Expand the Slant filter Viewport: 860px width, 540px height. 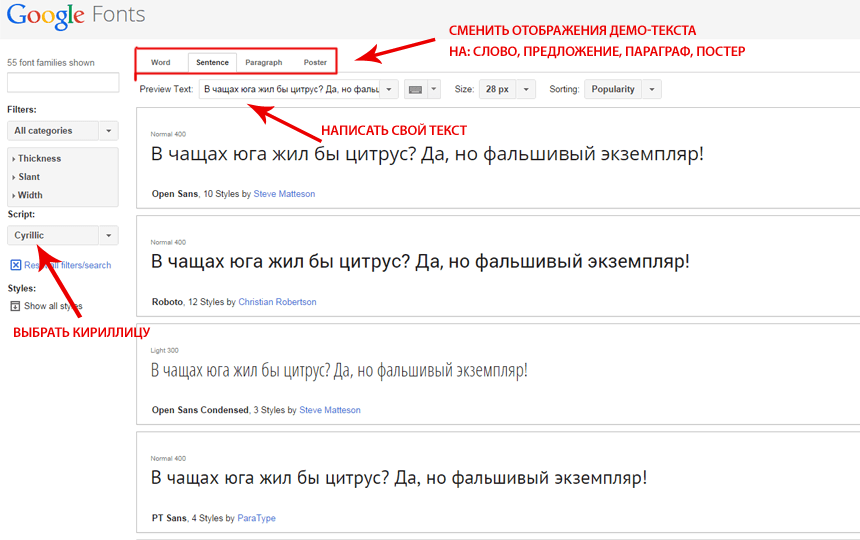pos(26,177)
